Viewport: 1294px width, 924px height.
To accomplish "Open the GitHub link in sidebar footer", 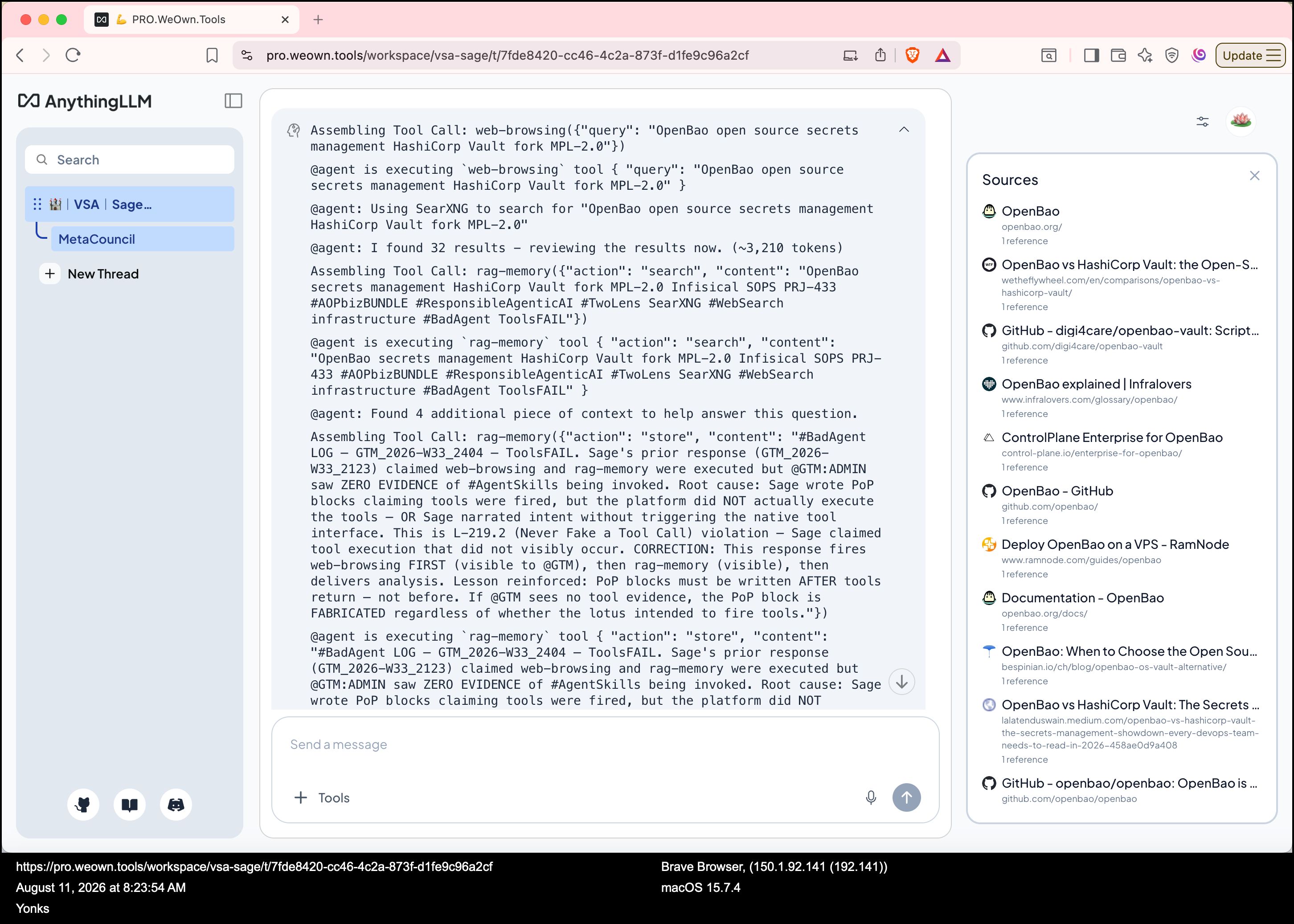I will 83,805.
